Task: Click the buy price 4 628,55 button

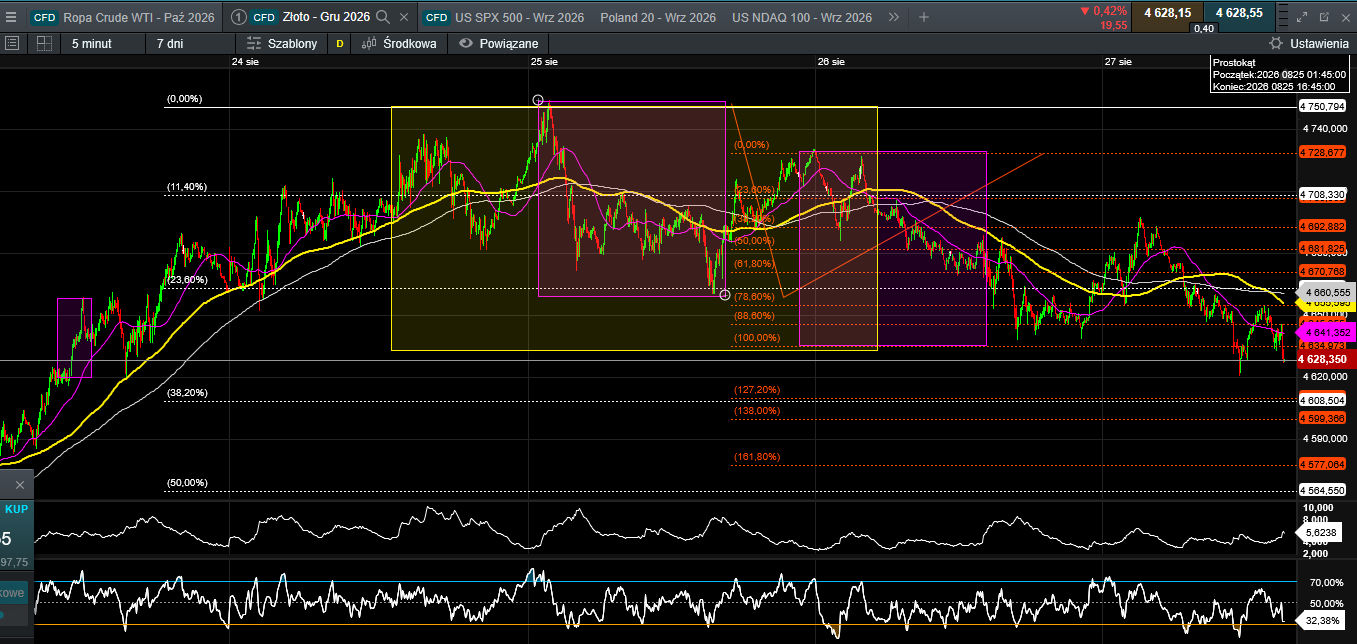Action: pyautogui.click(x=1239, y=12)
